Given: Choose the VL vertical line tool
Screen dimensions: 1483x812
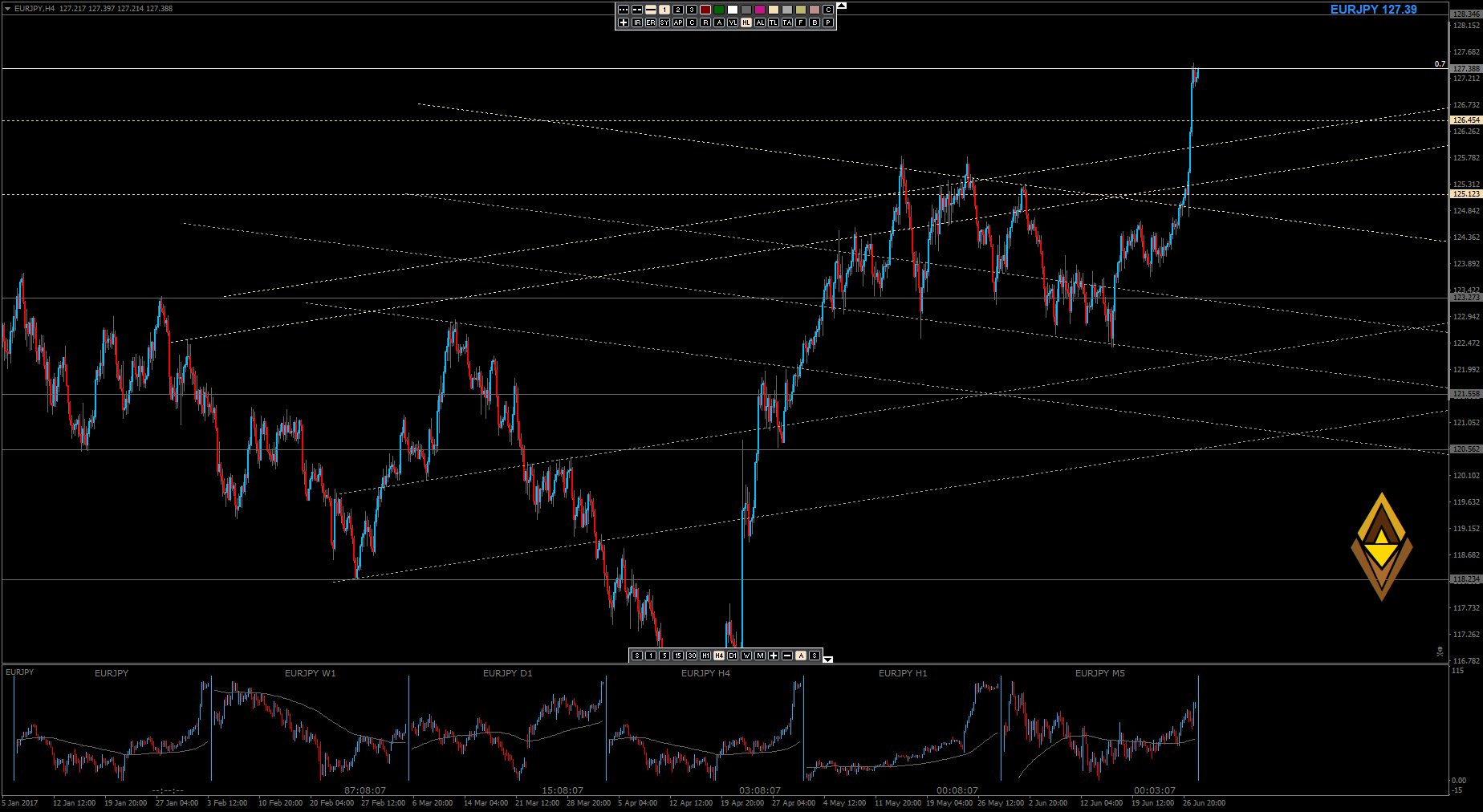Looking at the screenshot, I should [x=733, y=22].
